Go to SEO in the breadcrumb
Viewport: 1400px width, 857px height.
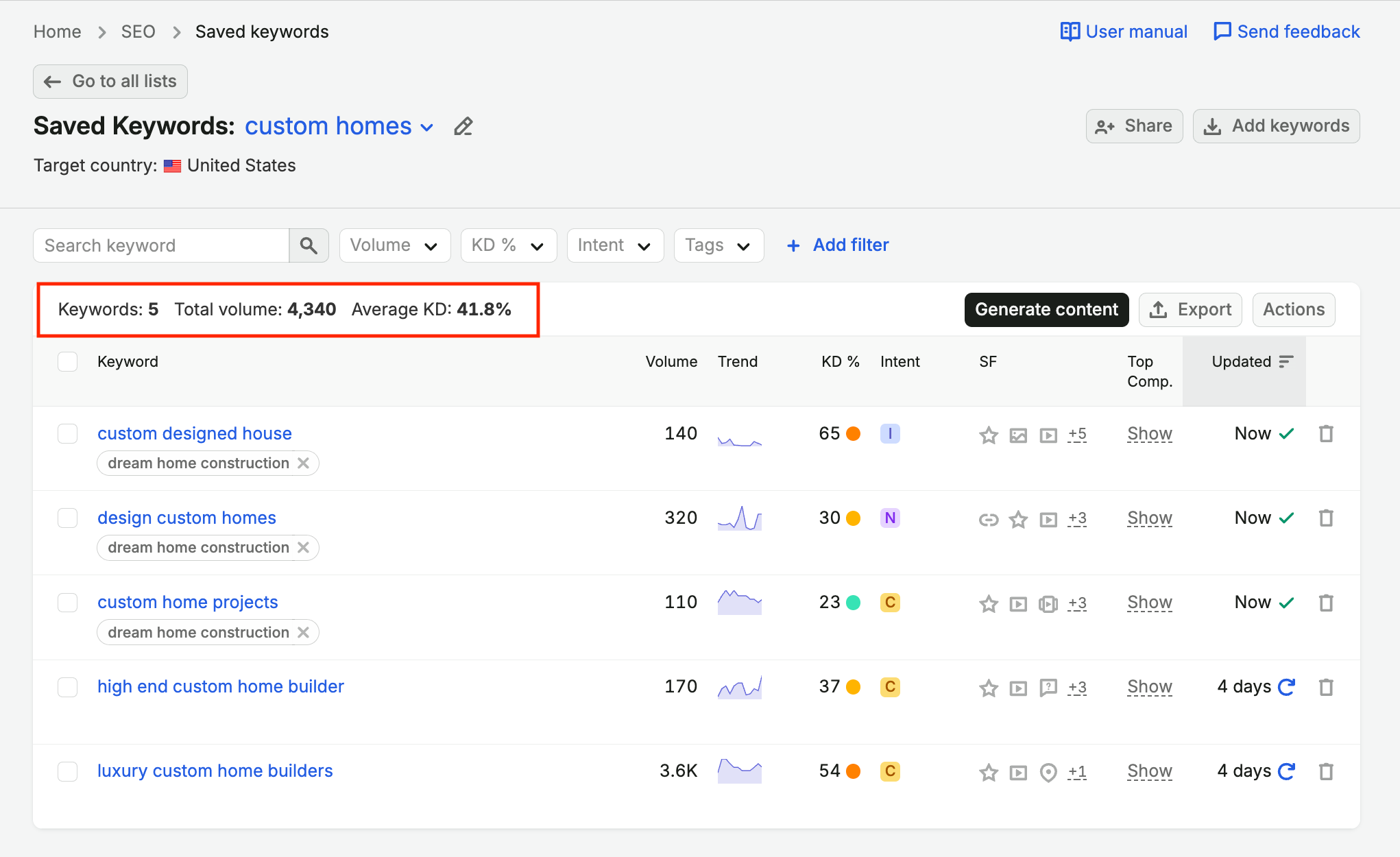click(138, 32)
